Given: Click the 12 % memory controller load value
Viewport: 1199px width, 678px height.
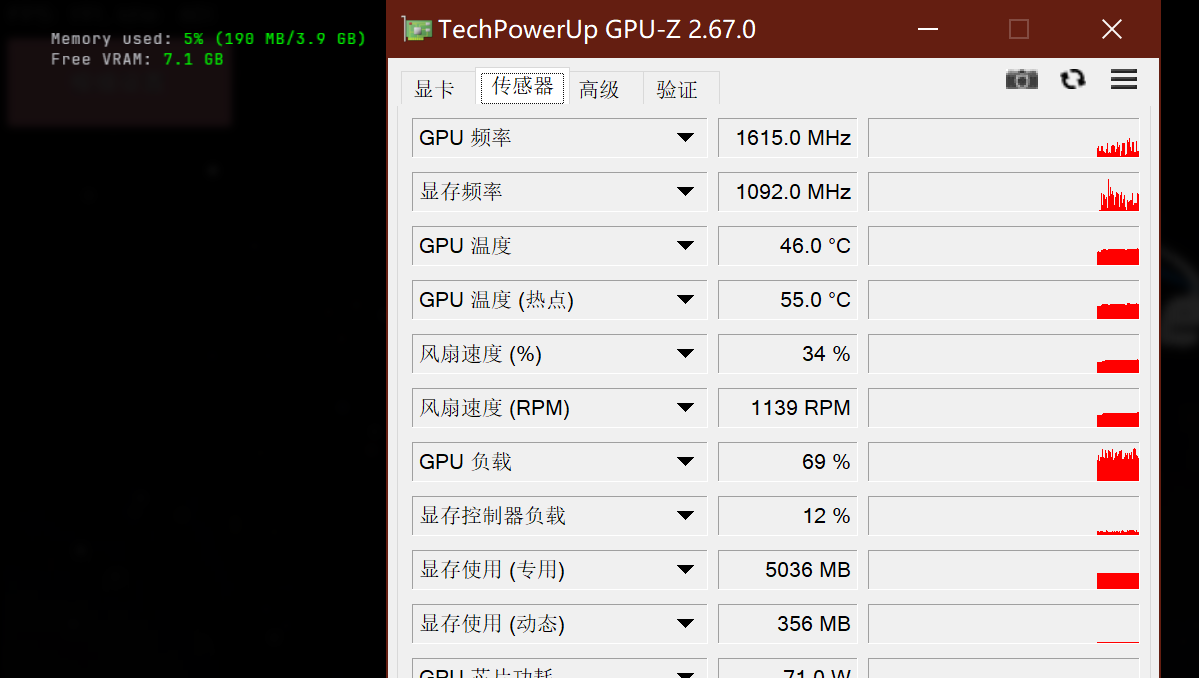Looking at the screenshot, I should pyautogui.click(x=788, y=515).
